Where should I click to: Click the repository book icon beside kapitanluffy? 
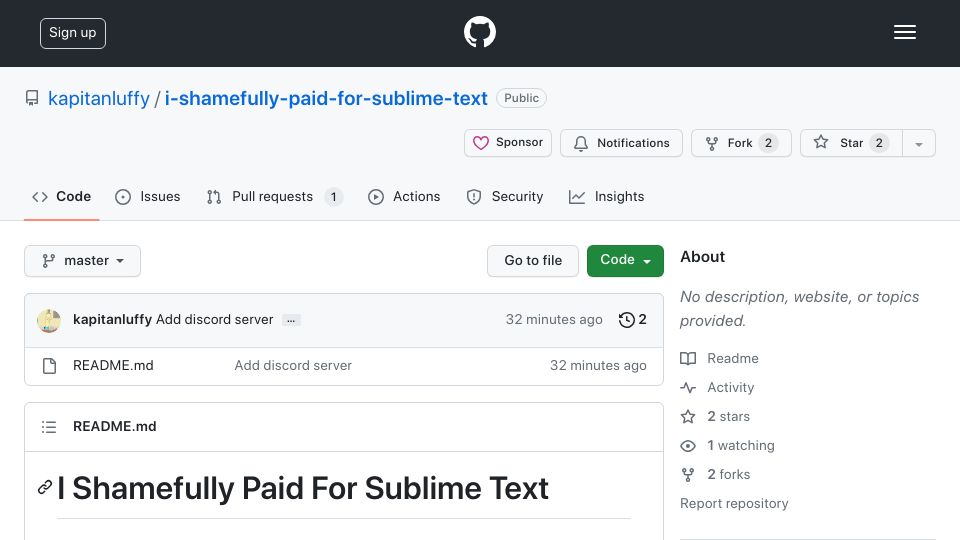click(x=32, y=99)
